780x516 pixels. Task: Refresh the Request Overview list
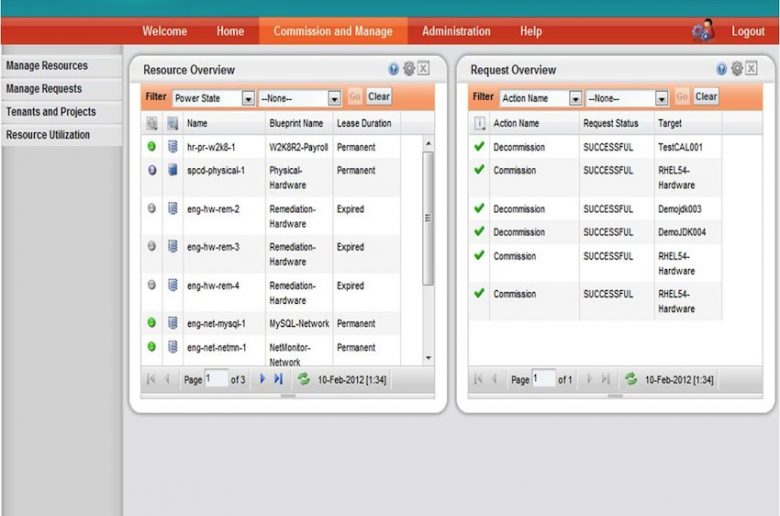631,379
